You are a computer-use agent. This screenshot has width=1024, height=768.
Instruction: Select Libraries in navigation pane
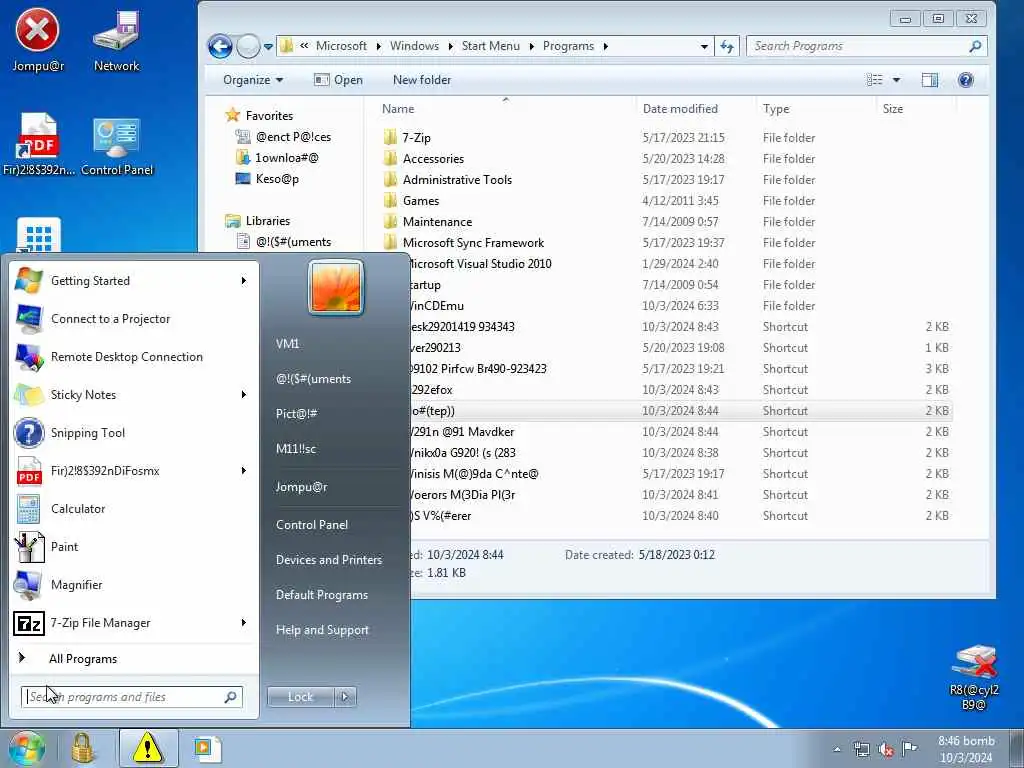point(268,221)
